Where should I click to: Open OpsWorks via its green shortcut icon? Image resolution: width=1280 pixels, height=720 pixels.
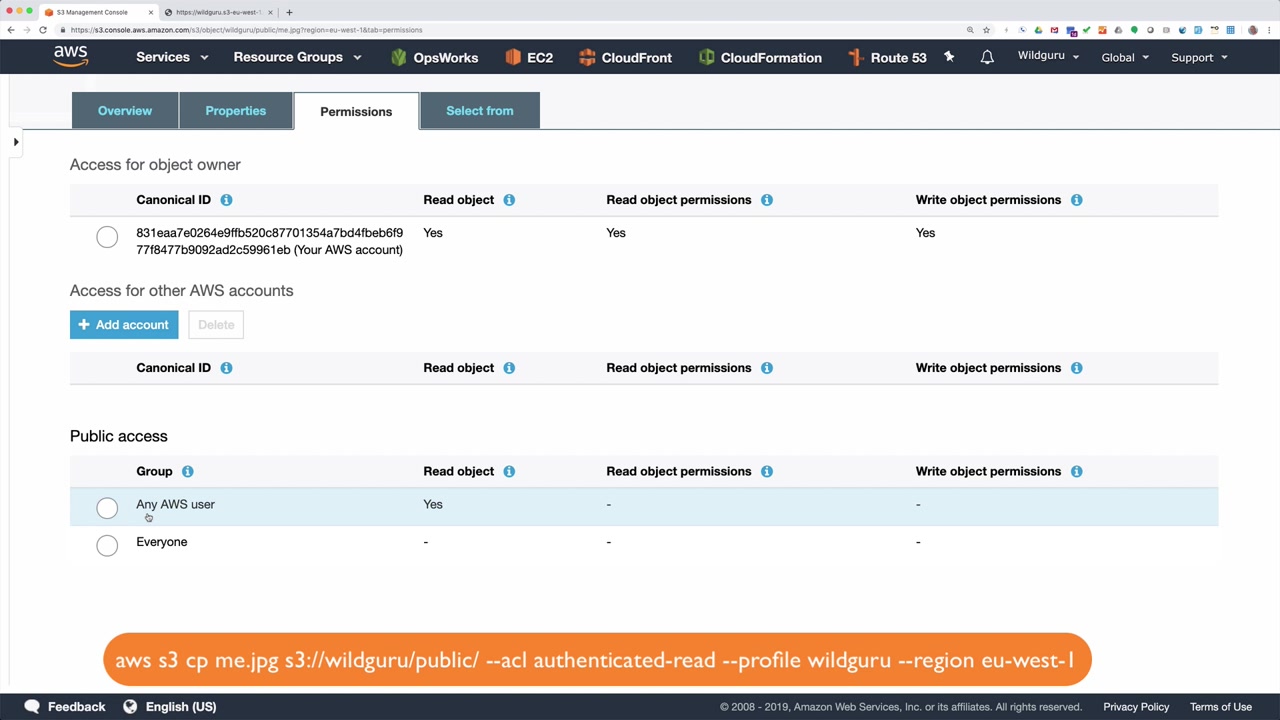[399, 57]
